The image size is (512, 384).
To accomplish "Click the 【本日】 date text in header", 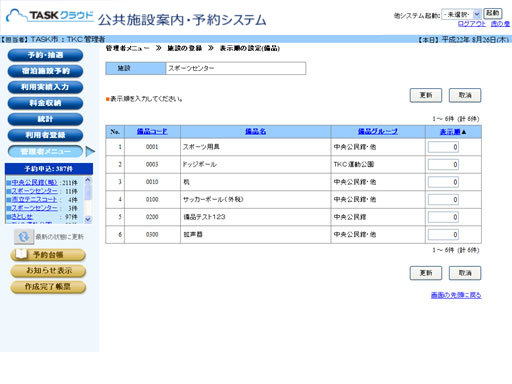I will tap(464, 40).
